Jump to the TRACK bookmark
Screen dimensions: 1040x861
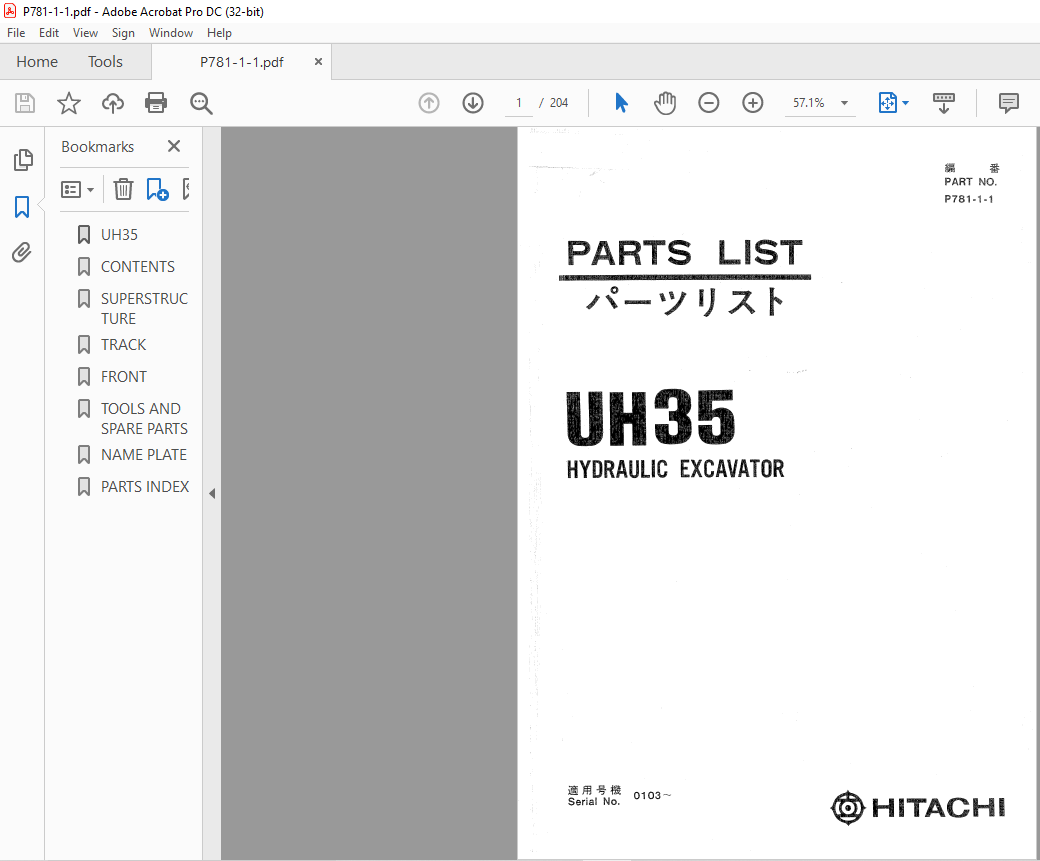[x=123, y=345]
